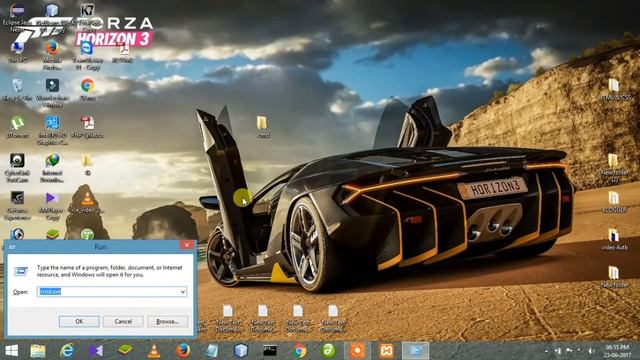This screenshot has height=360, width=640.
Task: Select the BLOGGER folder on desktop
Action: pyautogui.click(x=614, y=202)
